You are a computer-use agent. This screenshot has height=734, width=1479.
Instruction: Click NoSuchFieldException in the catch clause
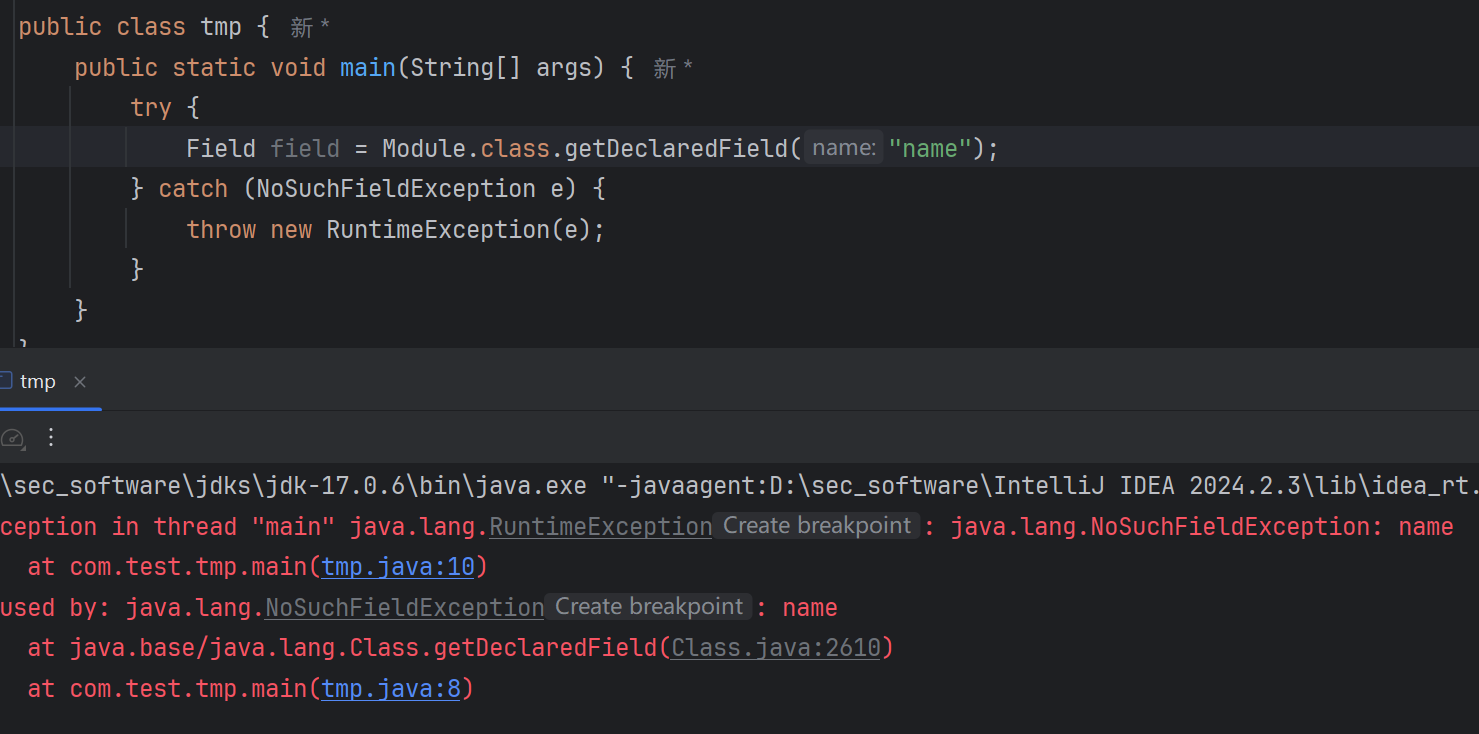click(396, 189)
